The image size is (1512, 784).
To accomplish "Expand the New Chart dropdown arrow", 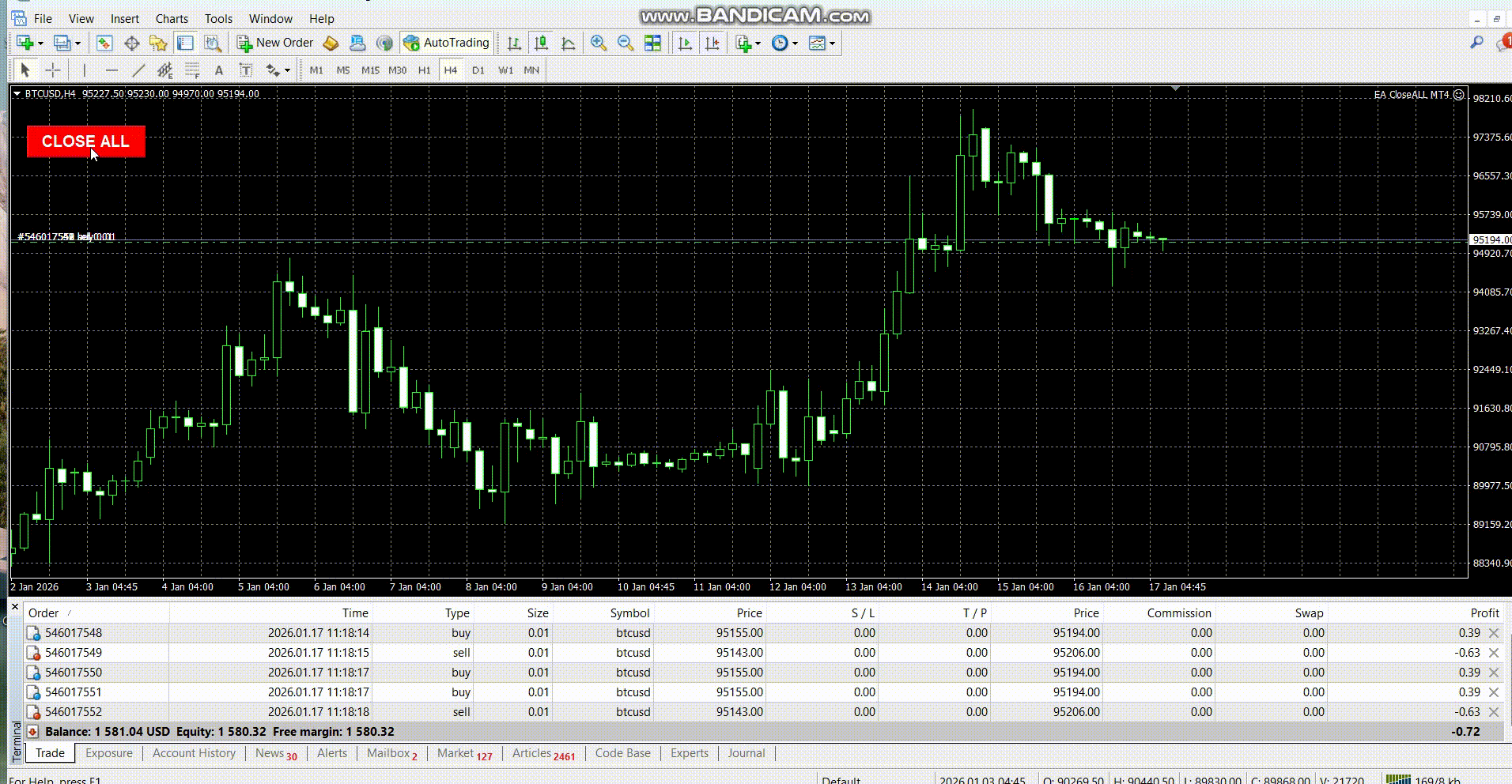I will click(x=40, y=43).
